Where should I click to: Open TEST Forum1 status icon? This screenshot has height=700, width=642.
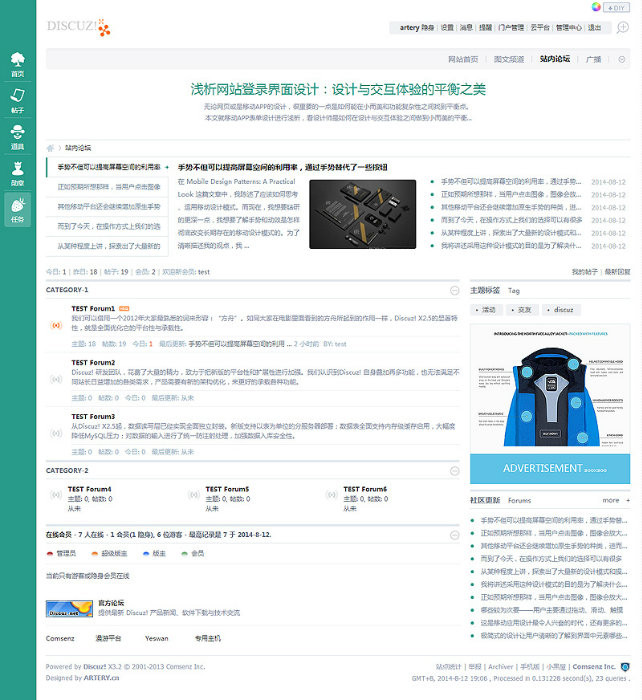56,325
